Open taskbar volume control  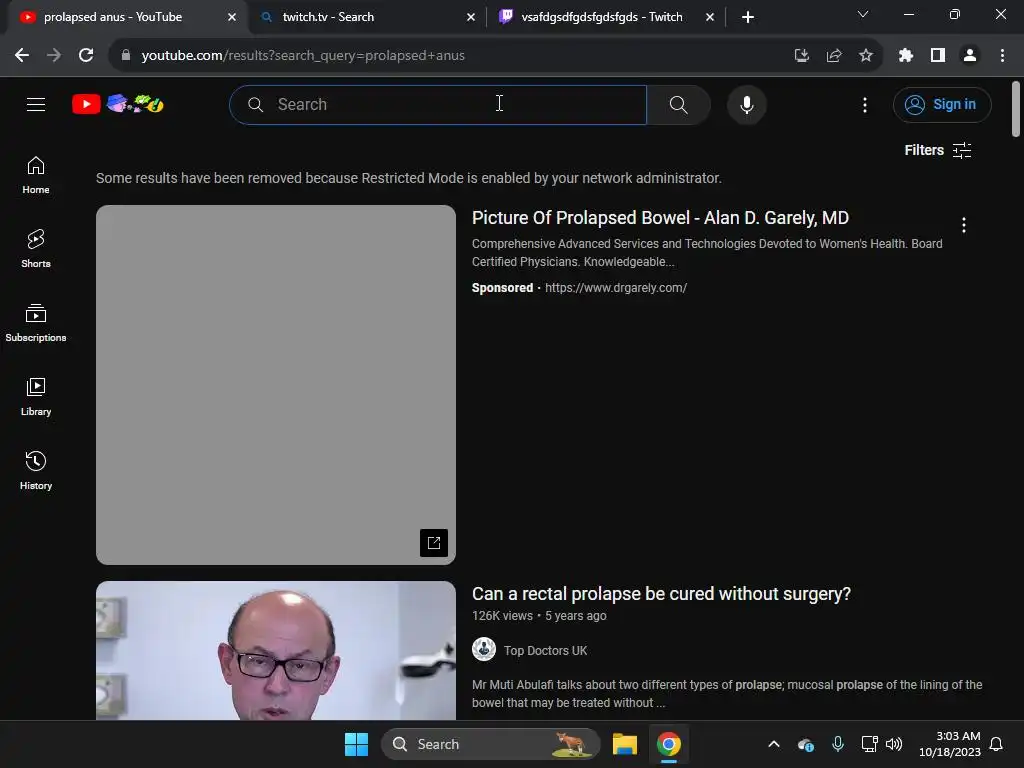coord(894,744)
